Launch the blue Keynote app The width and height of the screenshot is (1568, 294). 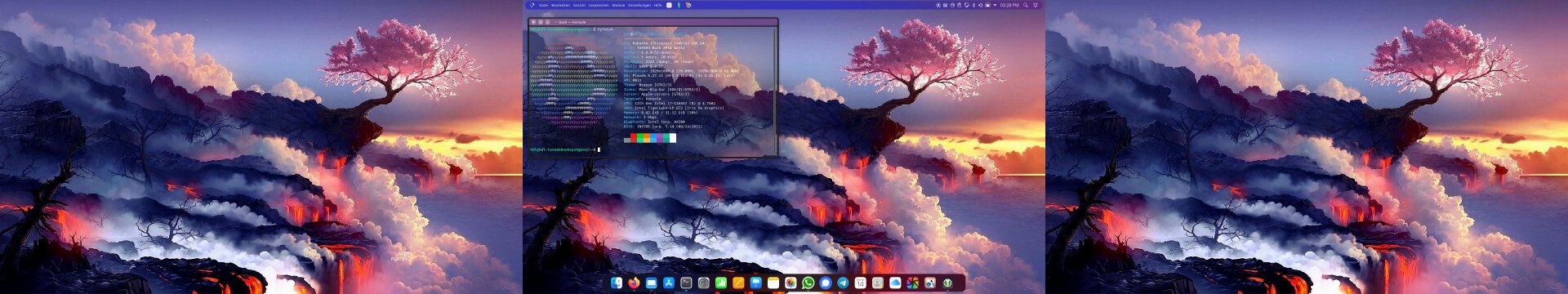pos(756,283)
